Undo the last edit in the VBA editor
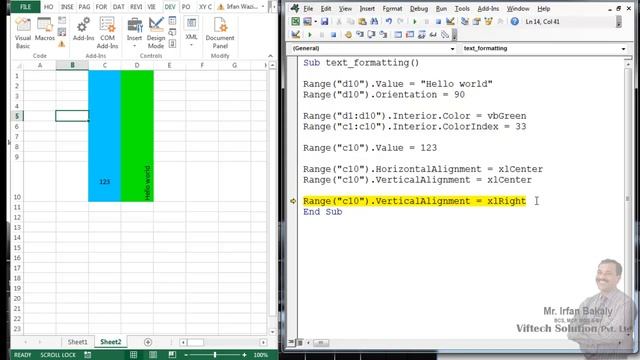The width and height of the screenshot is (640, 360). point(389,22)
